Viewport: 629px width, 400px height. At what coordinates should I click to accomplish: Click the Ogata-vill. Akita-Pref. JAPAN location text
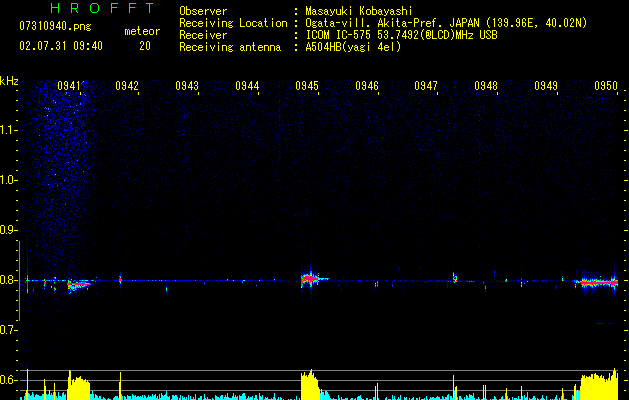coord(446,23)
